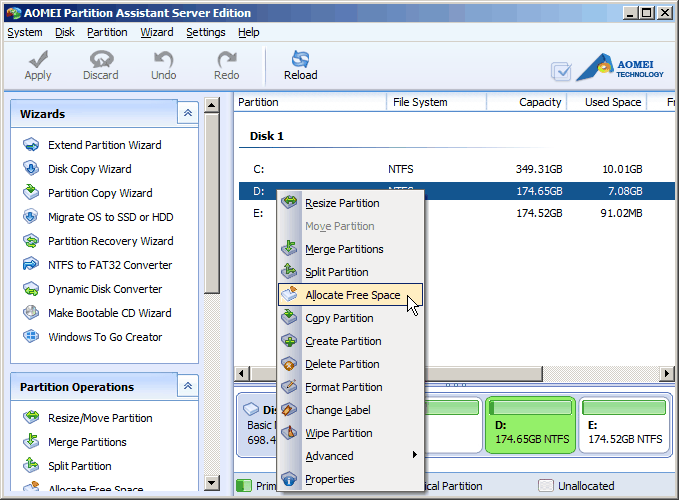Launch Make Bootable CD Wizard icon
Screen dimensions: 679x500
coord(31,312)
